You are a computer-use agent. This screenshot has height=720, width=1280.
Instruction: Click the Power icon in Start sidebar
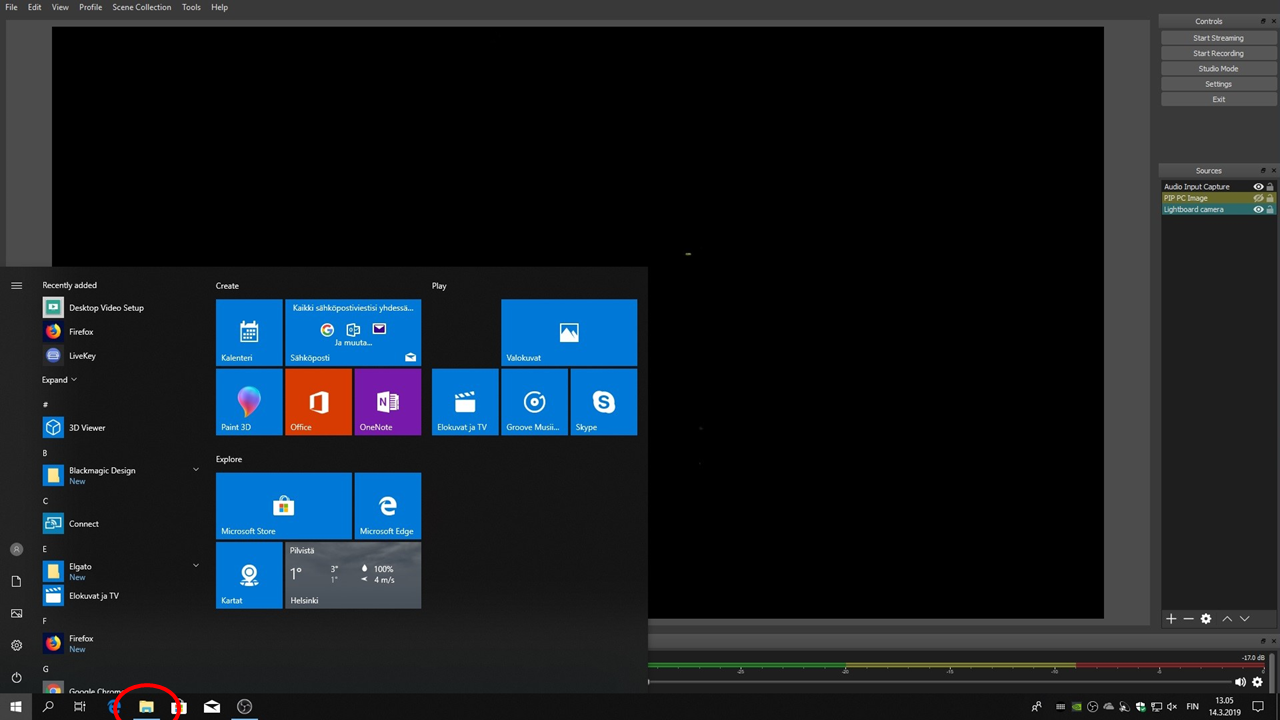coord(16,677)
